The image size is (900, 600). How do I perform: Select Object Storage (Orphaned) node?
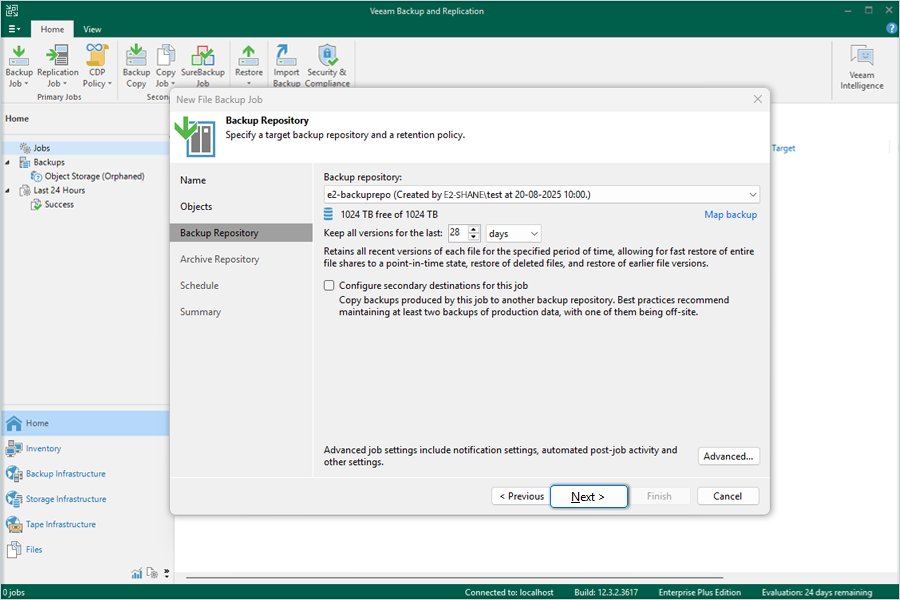(x=94, y=176)
